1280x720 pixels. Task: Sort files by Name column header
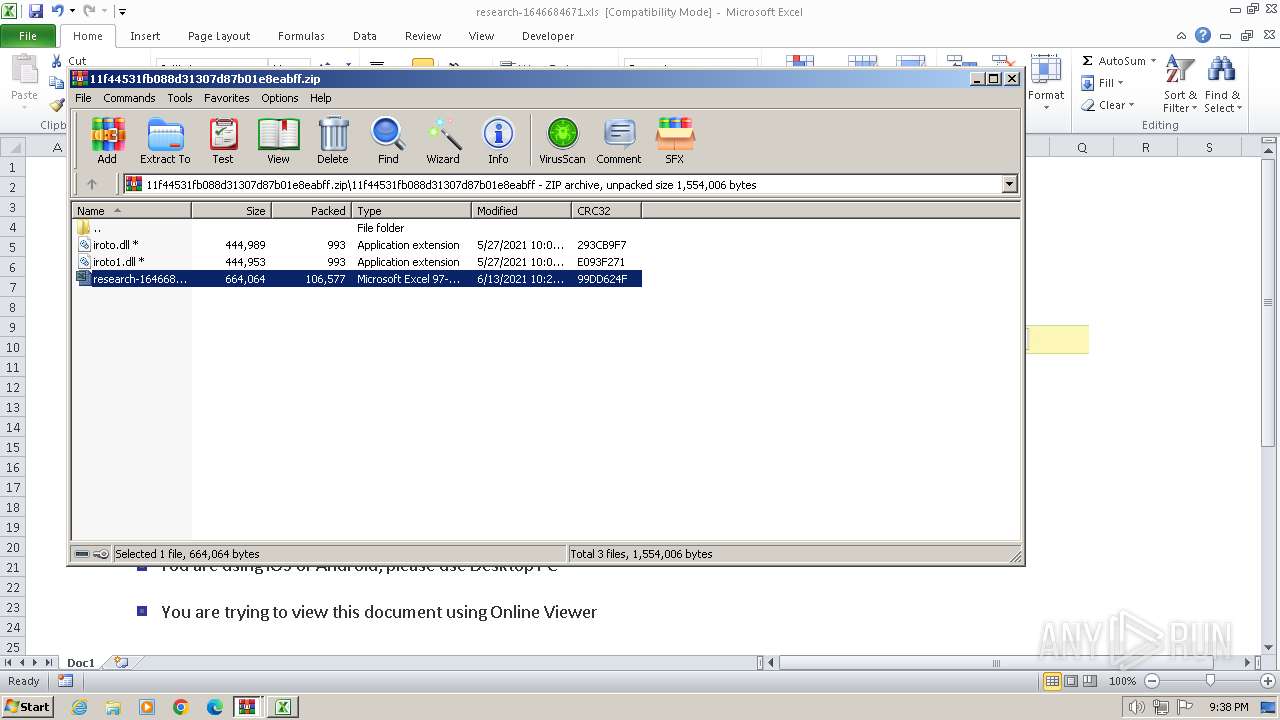[132, 210]
